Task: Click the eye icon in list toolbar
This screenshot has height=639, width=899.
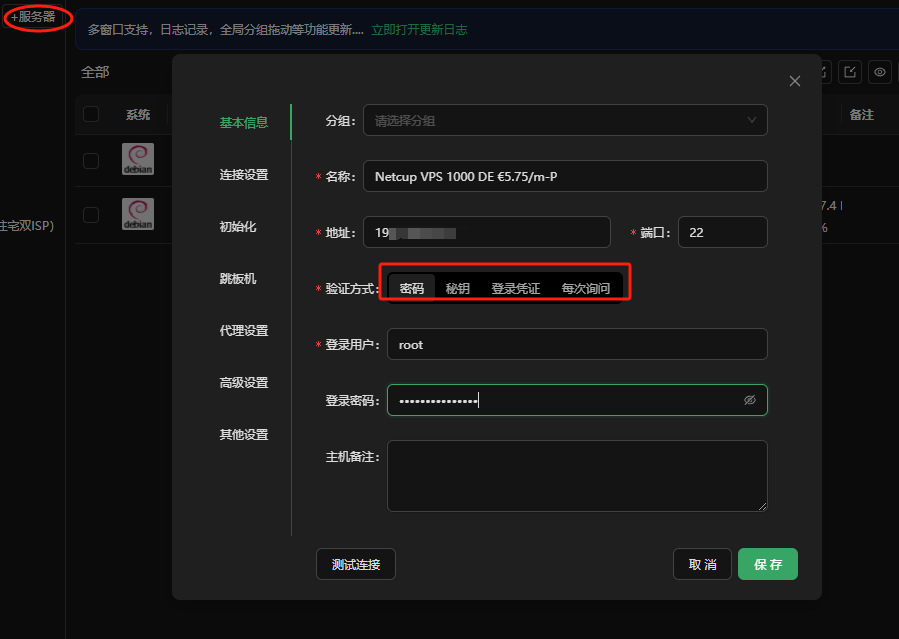Action: pyautogui.click(x=880, y=72)
